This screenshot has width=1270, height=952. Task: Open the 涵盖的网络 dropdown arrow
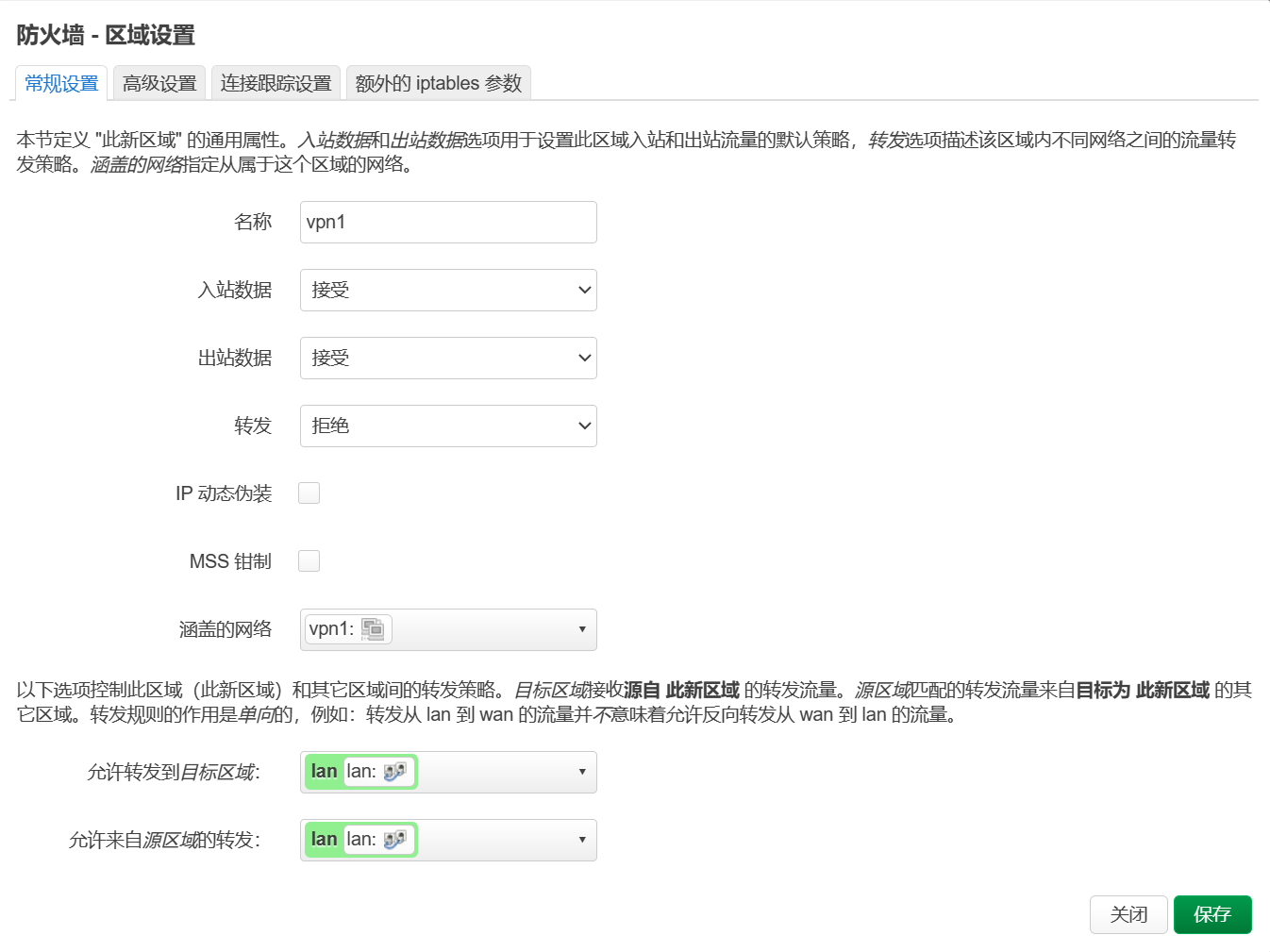coord(582,629)
